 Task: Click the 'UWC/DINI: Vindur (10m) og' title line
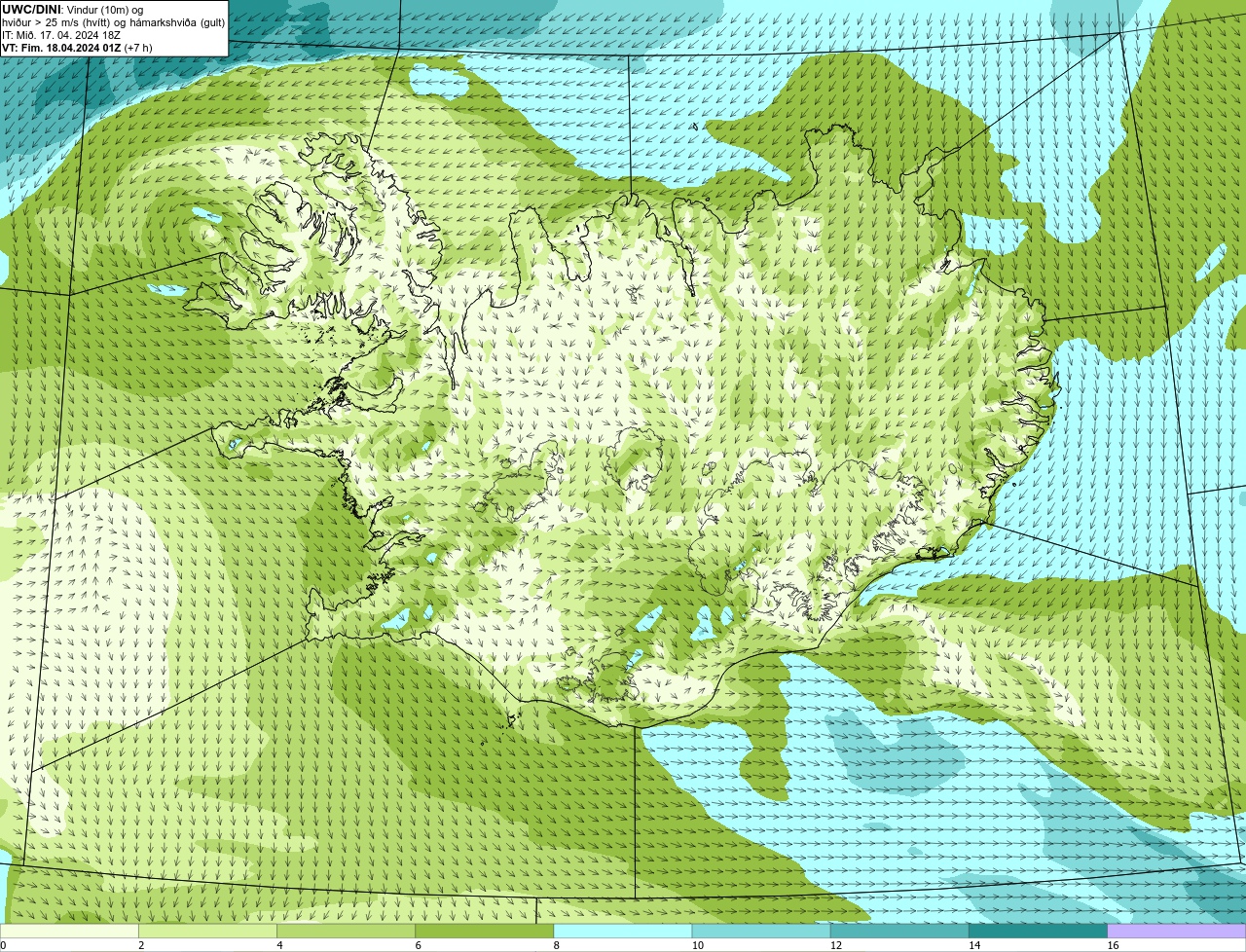[72, 9]
